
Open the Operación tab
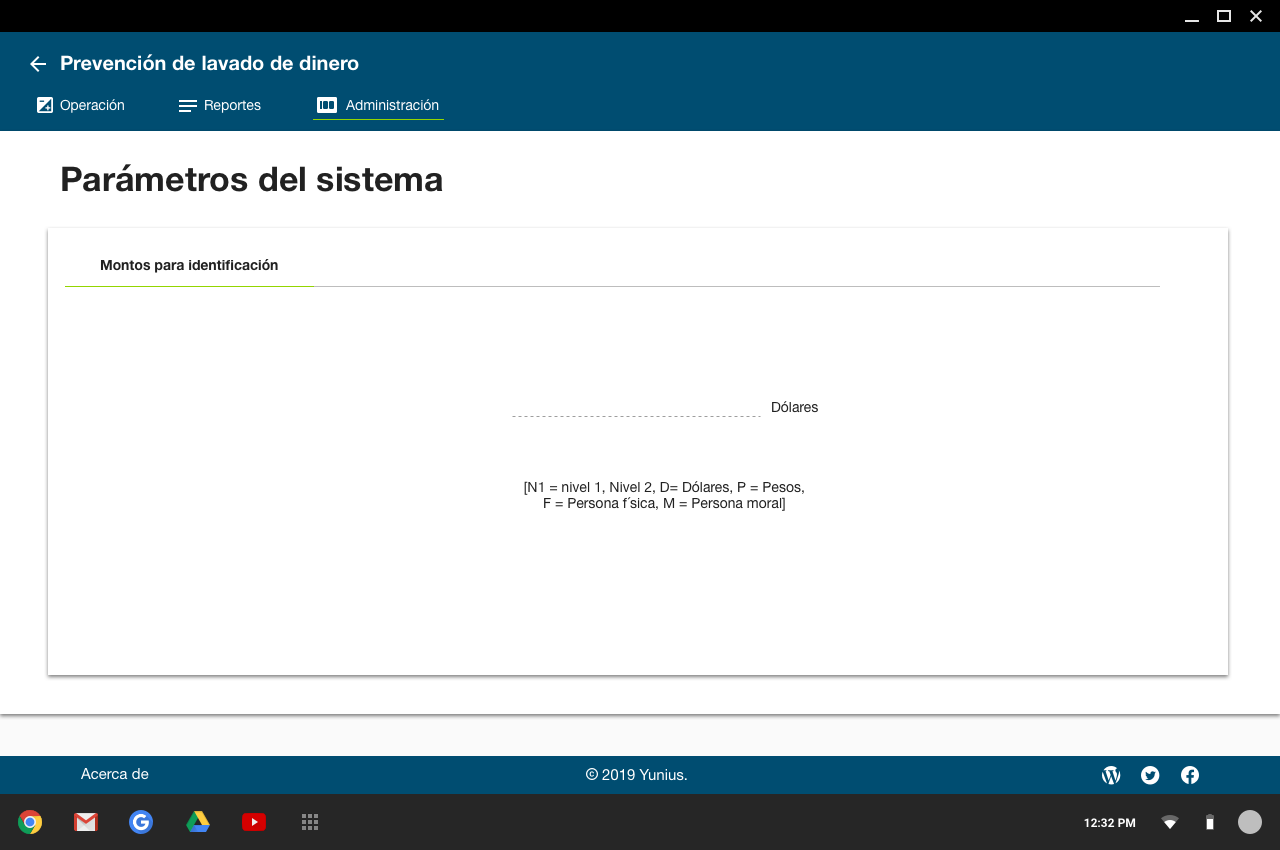[81, 105]
